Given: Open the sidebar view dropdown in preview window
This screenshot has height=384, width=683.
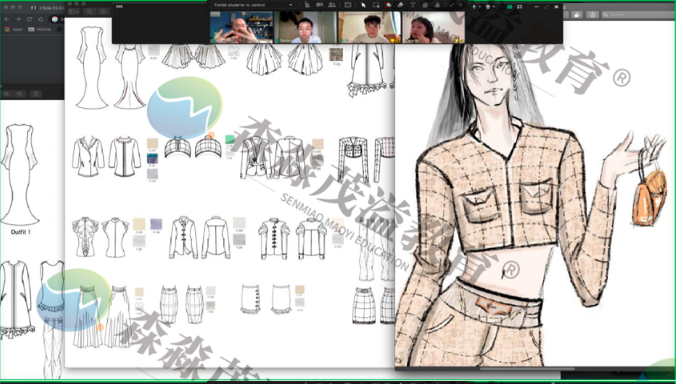Looking at the screenshot, I should coord(74,12).
